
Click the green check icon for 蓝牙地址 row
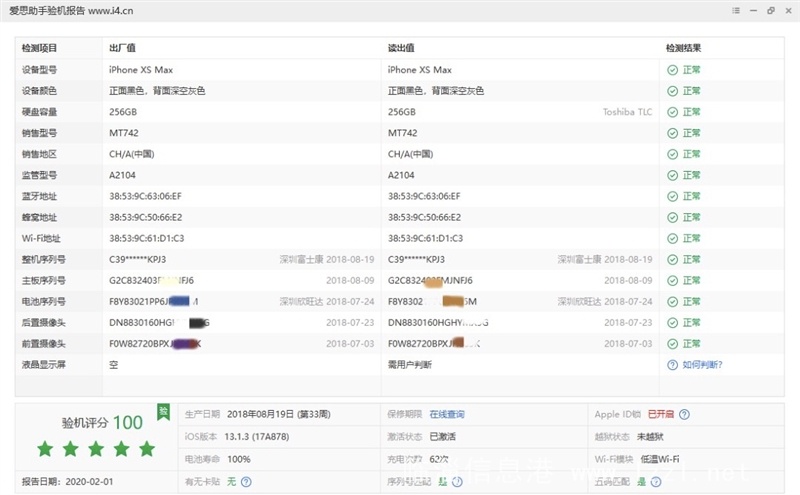(x=672, y=196)
